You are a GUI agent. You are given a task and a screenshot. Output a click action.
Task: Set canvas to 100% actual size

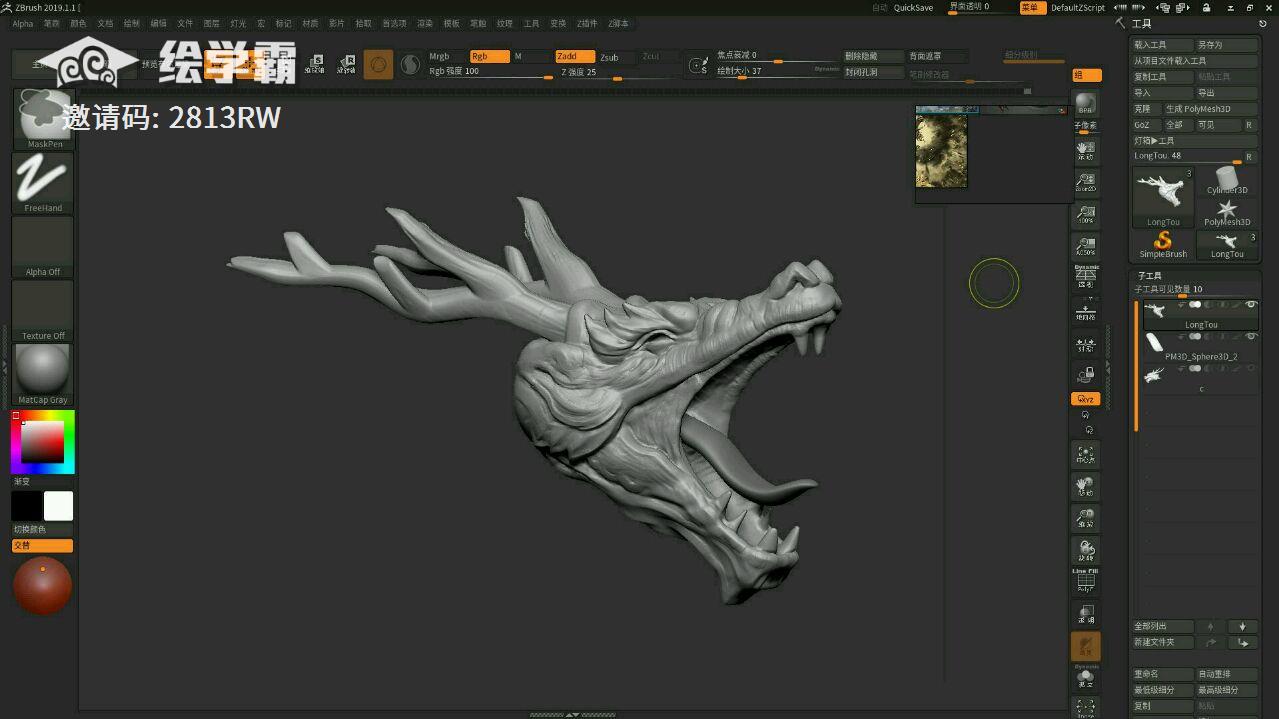(x=1086, y=215)
